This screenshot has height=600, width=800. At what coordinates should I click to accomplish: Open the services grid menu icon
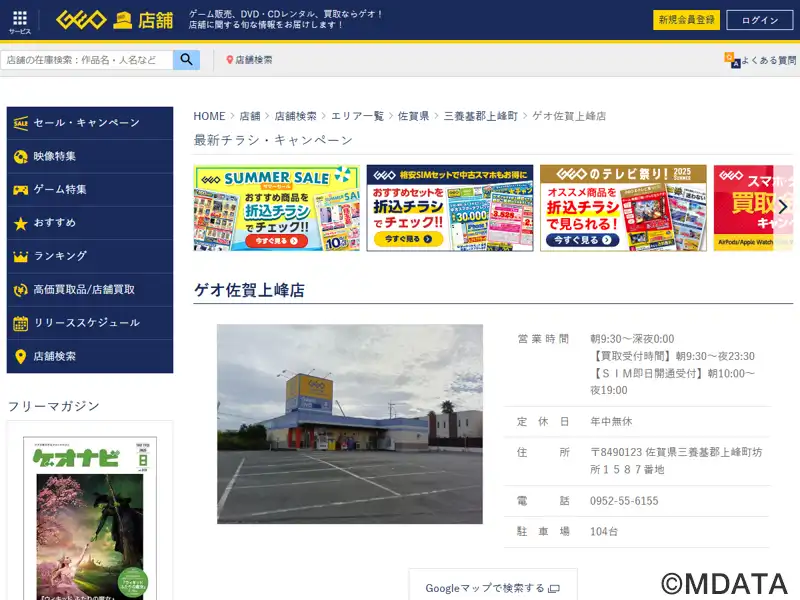tap(20, 18)
